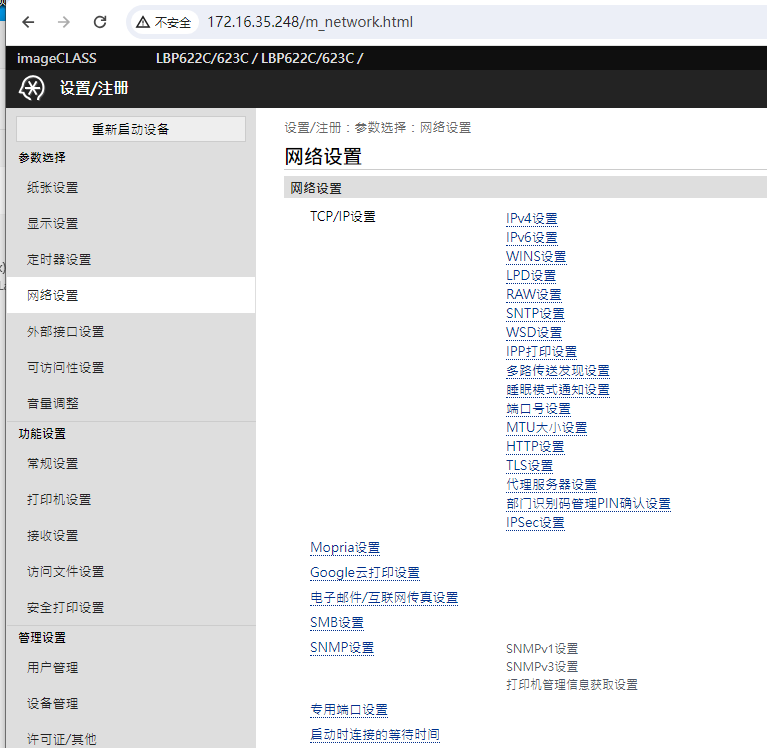This screenshot has height=748, width=767.
Task: Open 安全打印设置 in the sidebar
Action: 66,608
